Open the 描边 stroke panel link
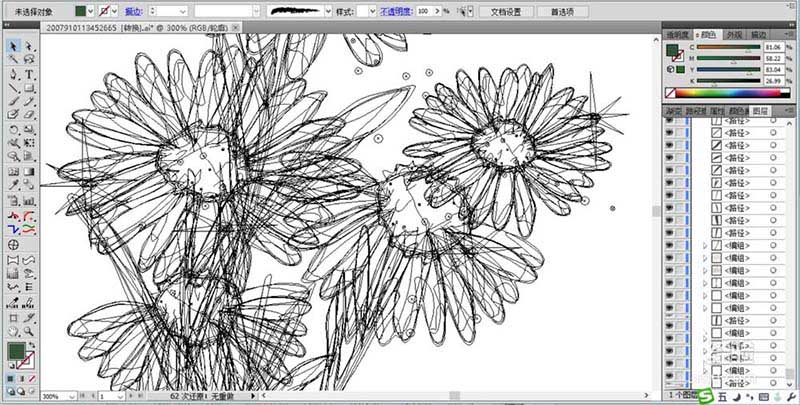 point(134,11)
